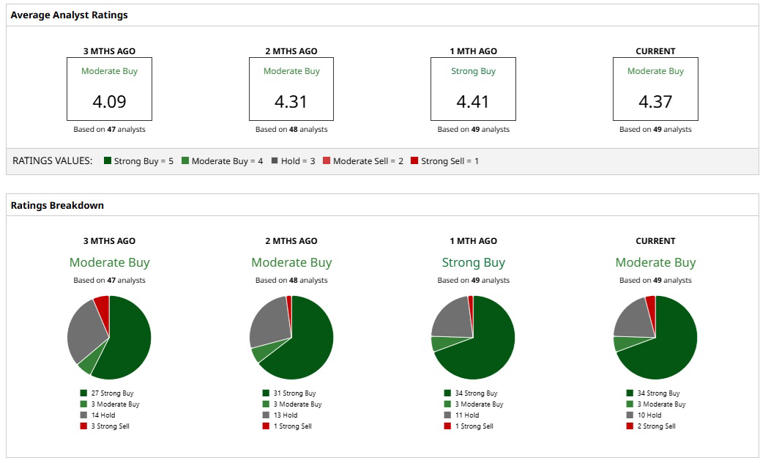This screenshot has height=463, width=768.
Task: Click the 14 Hold legend icon
Action: pos(84,415)
